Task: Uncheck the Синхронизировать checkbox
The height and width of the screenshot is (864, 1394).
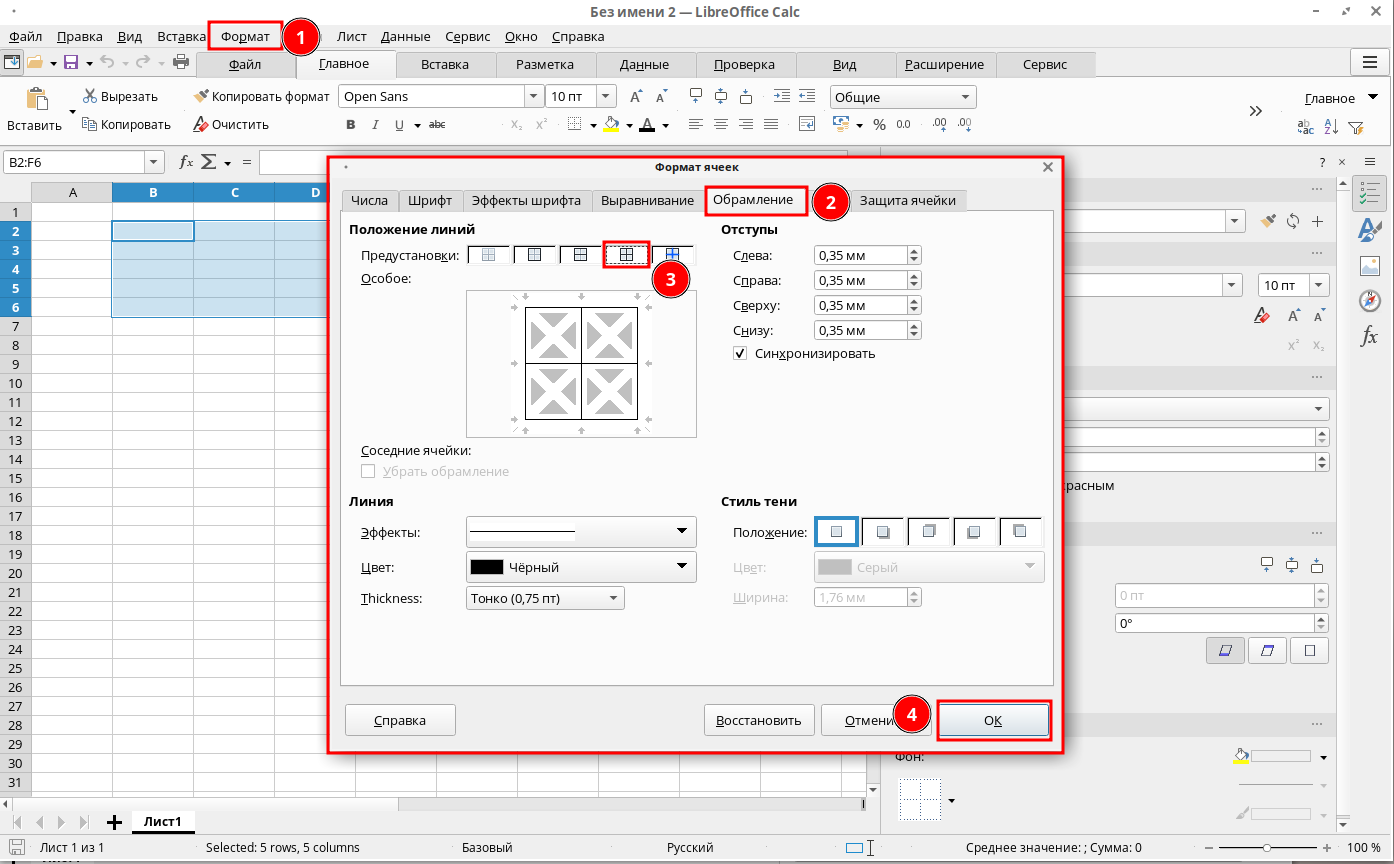Action: point(740,353)
